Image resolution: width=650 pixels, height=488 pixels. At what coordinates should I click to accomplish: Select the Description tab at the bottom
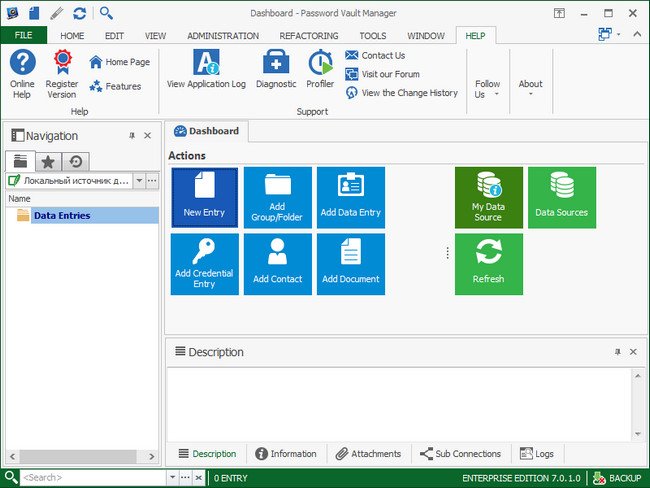coord(207,454)
